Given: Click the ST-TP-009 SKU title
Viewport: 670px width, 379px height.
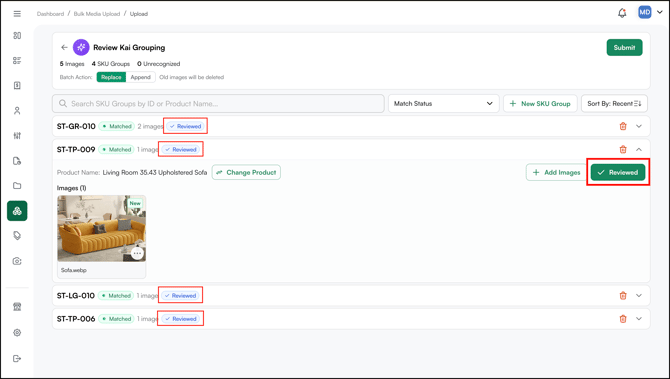Looking at the screenshot, I should [x=76, y=150].
